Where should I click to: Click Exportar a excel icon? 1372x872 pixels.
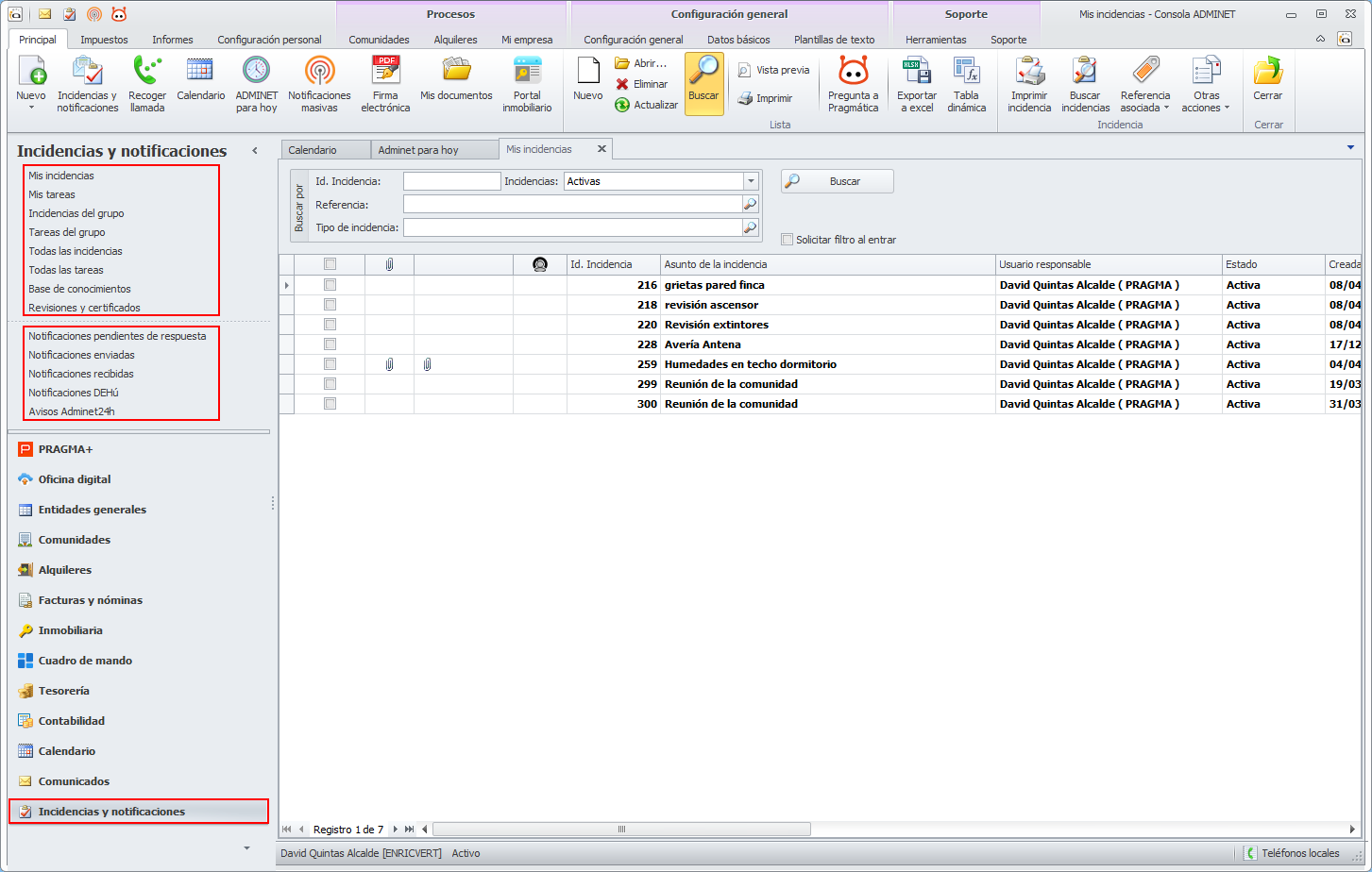(916, 72)
